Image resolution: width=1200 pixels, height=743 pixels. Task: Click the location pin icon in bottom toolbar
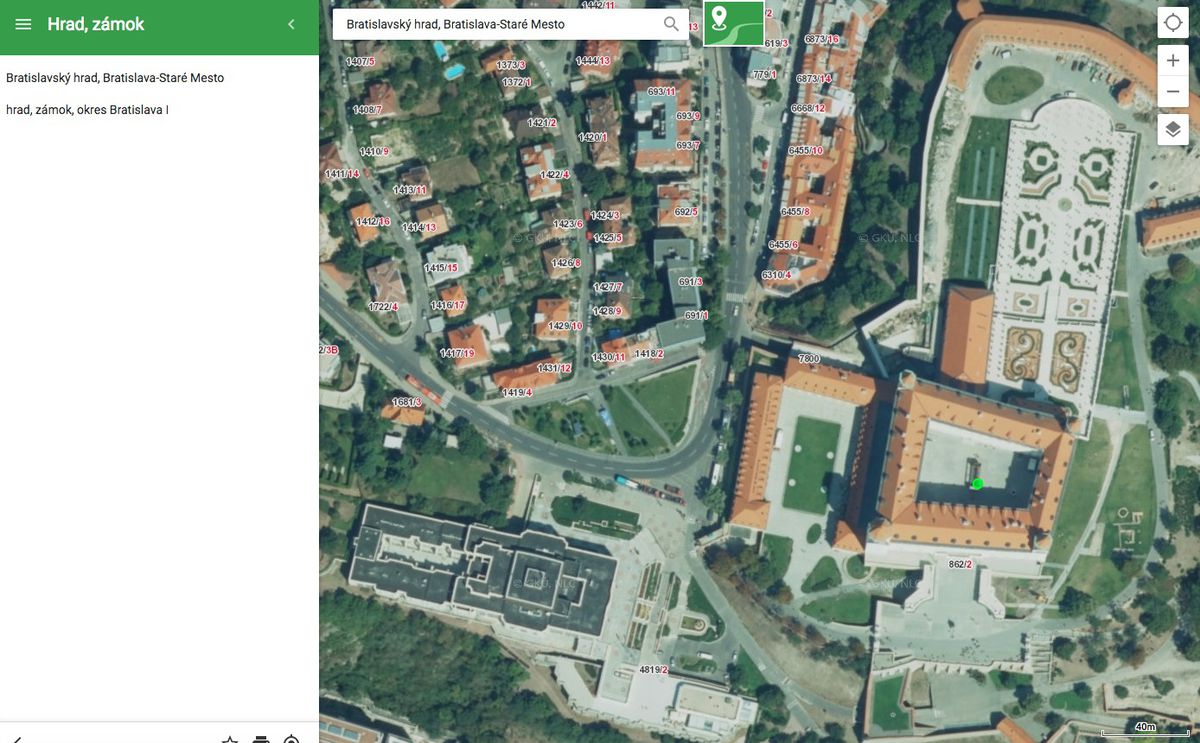(x=291, y=740)
